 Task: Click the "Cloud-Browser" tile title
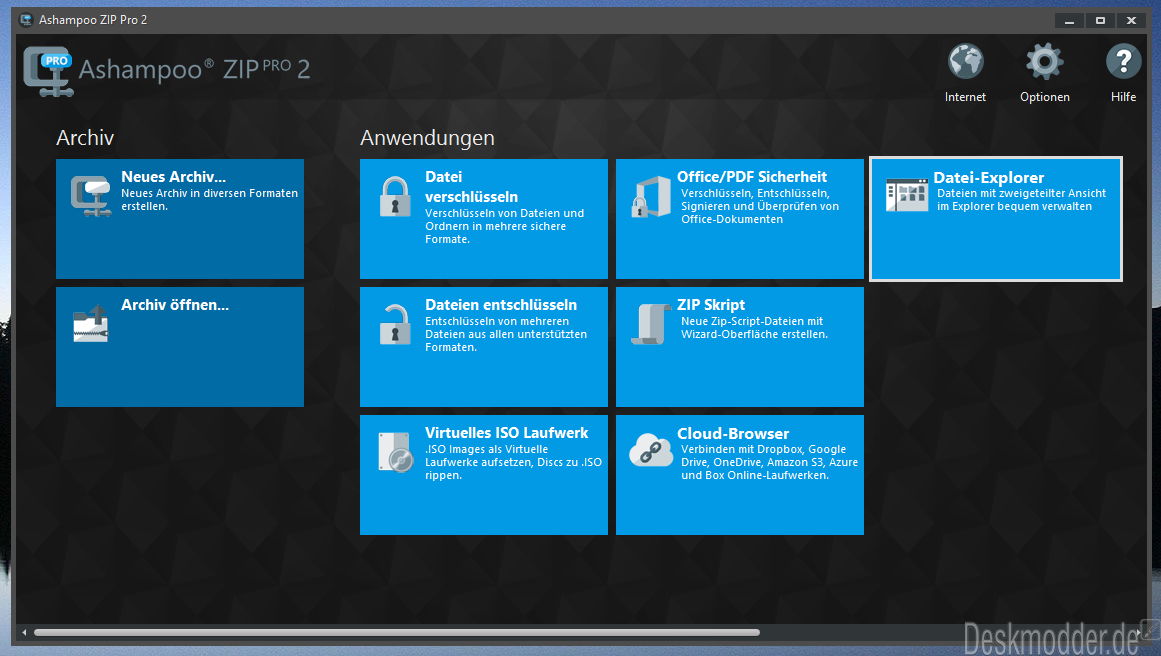(732, 434)
